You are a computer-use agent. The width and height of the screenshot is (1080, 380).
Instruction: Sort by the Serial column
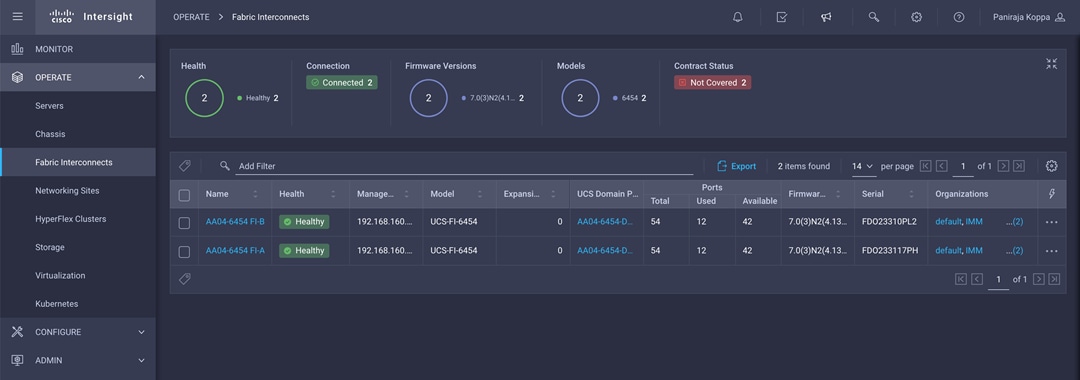tap(911, 194)
